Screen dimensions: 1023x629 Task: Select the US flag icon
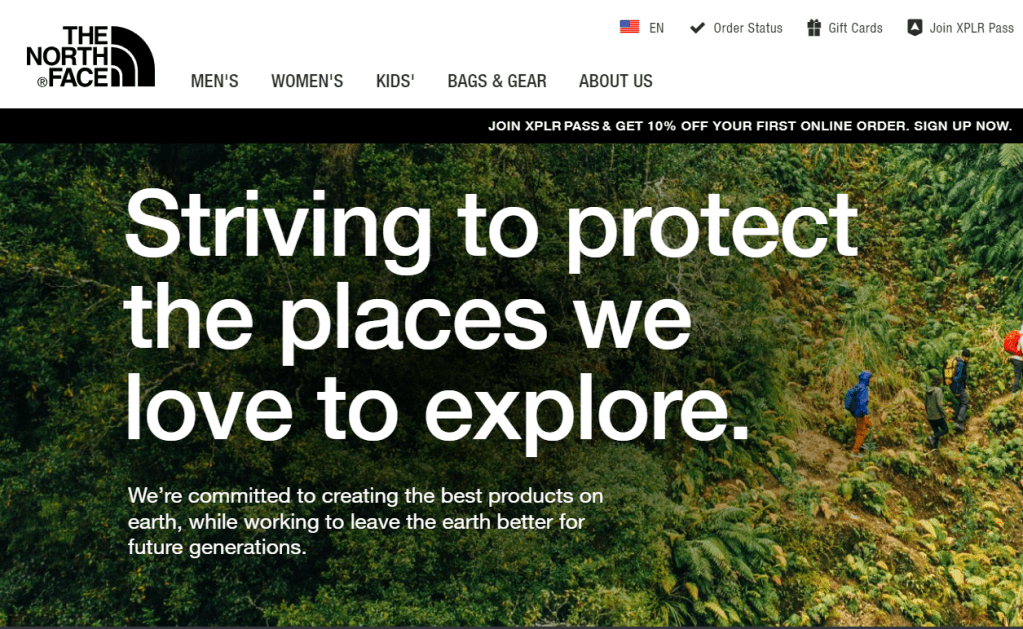tap(629, 27)
